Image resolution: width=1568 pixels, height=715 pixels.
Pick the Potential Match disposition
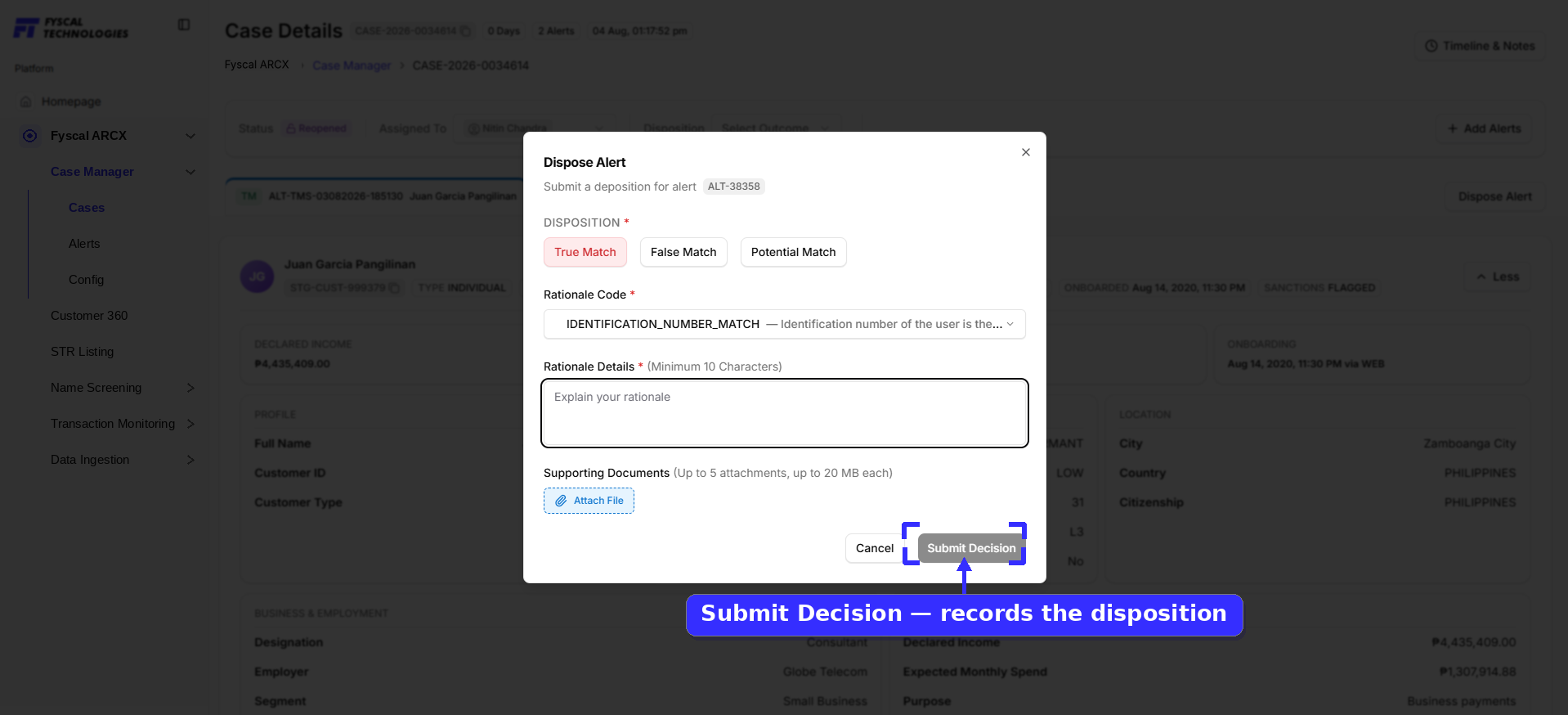793,252
